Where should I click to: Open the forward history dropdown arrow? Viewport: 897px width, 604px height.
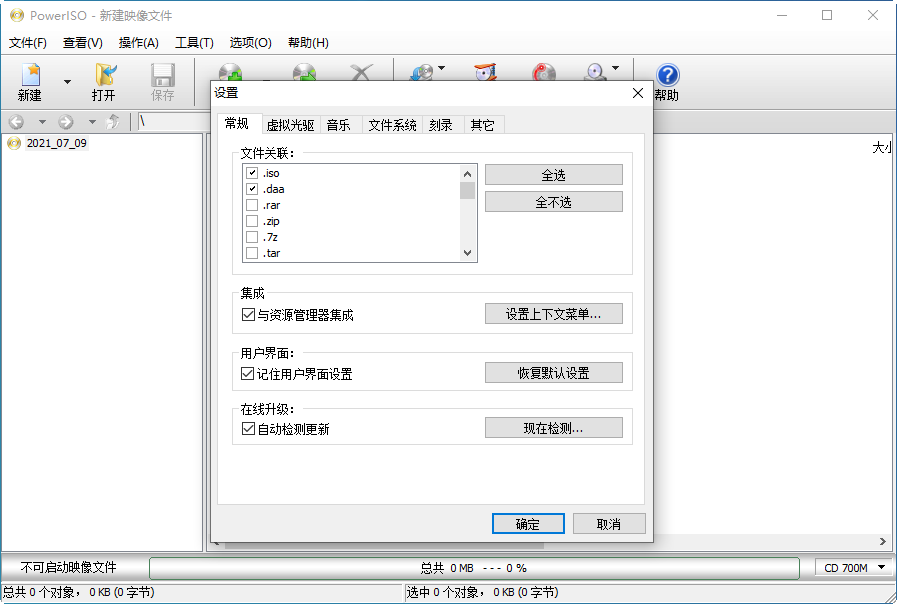[x=92, y=122]
